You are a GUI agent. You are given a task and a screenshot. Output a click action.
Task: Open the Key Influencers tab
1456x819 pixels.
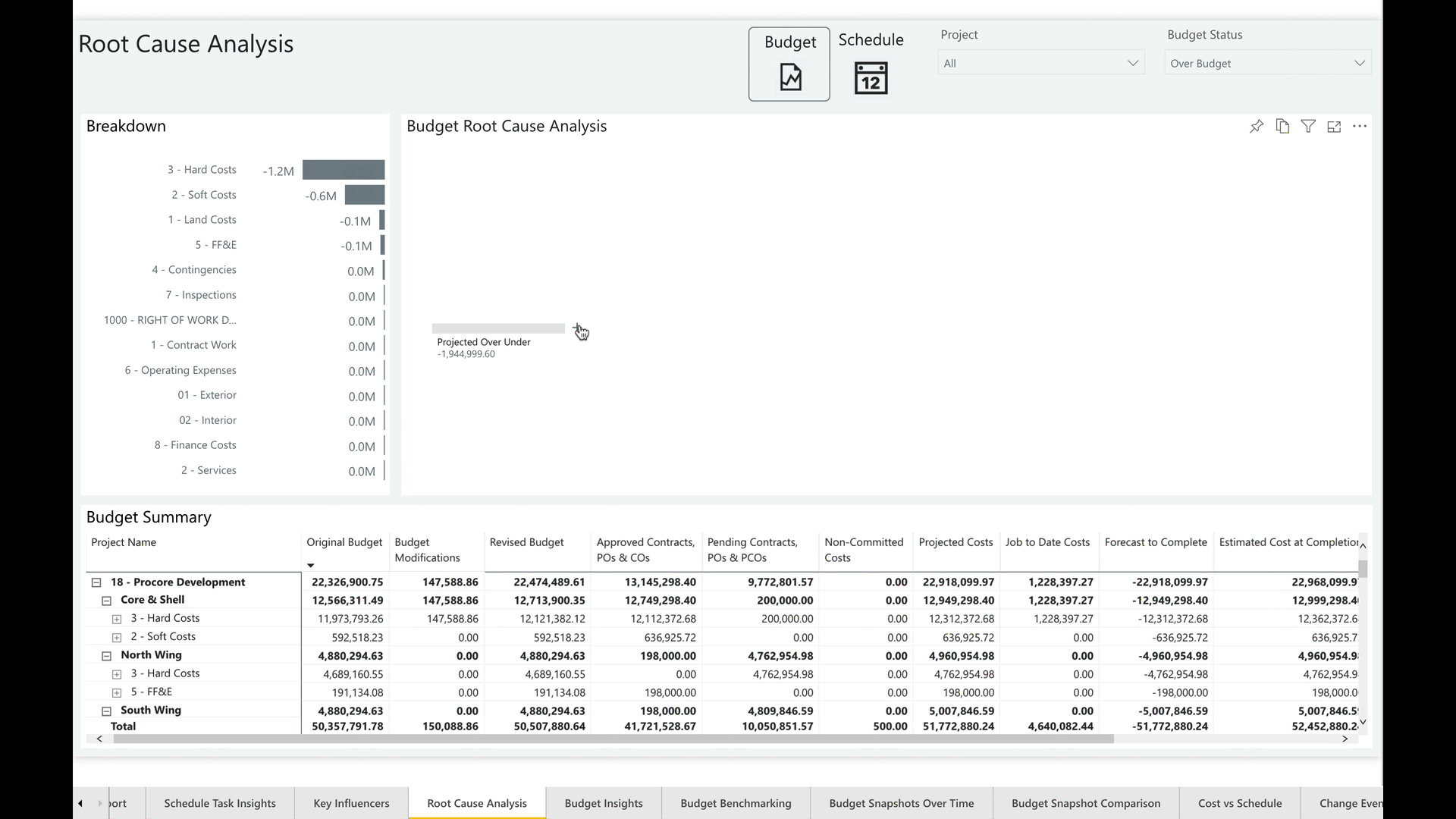pos(351,803)
